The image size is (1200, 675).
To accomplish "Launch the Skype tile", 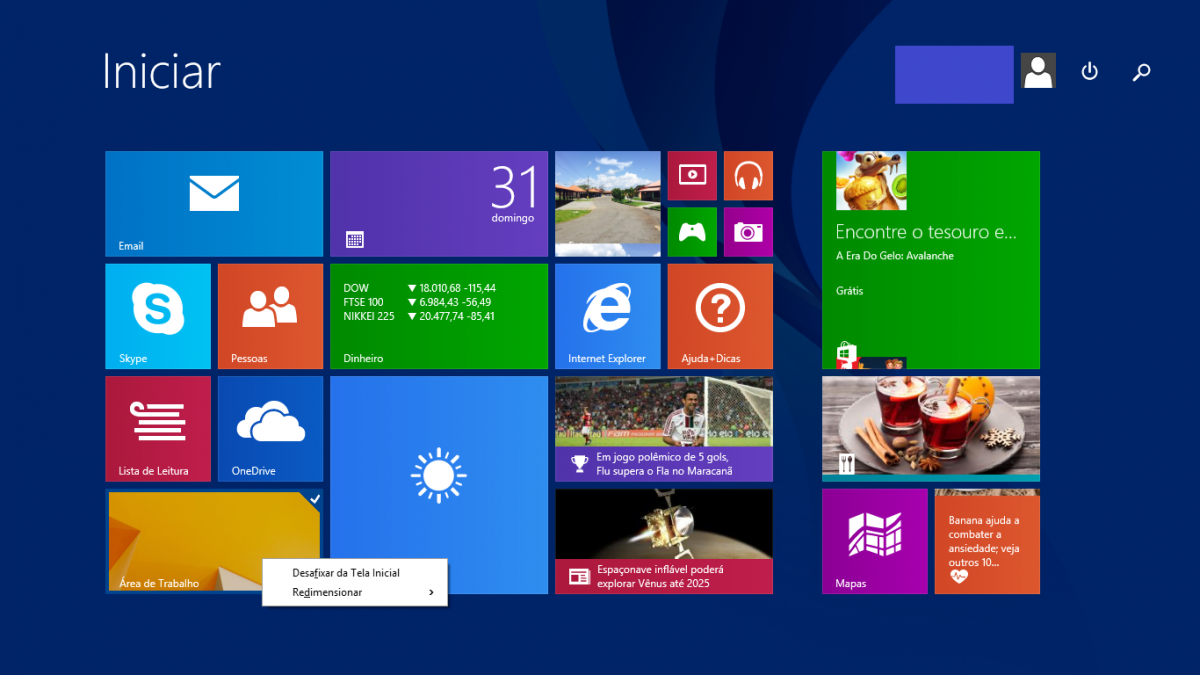I will tap(158, 316).
